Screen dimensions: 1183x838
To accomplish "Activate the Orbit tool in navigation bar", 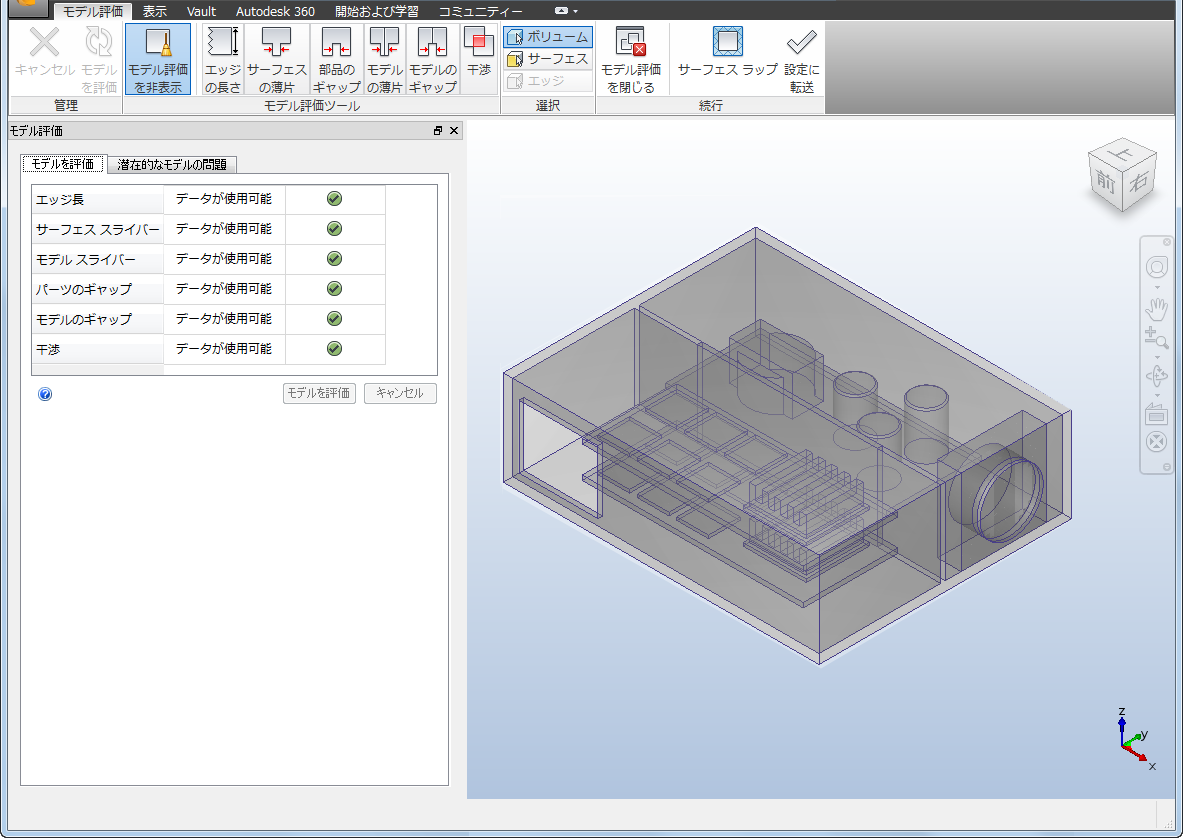I will pyautogui.click(x=1157, y=376).
